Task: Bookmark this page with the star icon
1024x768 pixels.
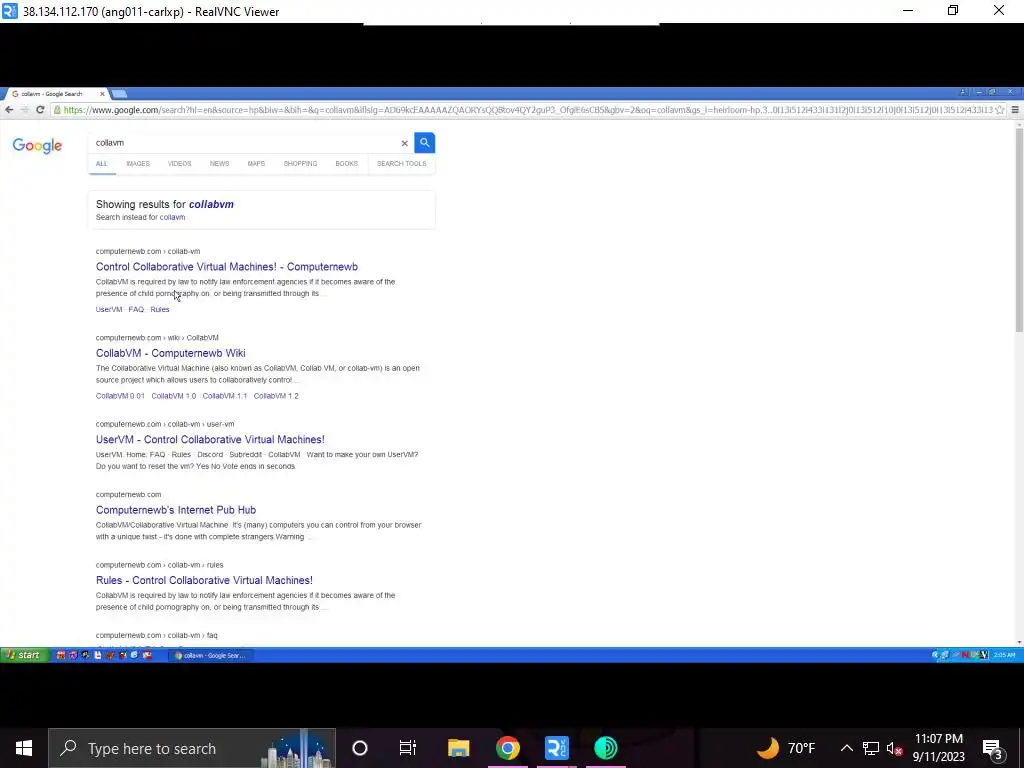Action: tap(999, 110)
